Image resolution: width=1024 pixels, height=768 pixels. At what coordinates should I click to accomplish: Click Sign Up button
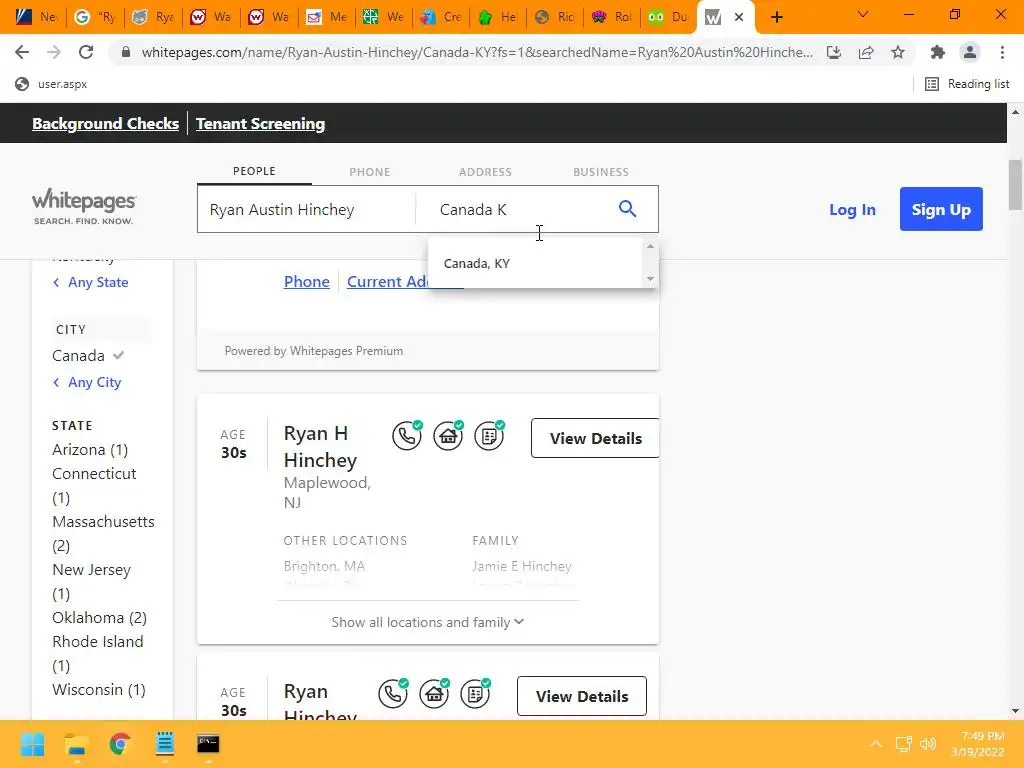click(941, 209)
